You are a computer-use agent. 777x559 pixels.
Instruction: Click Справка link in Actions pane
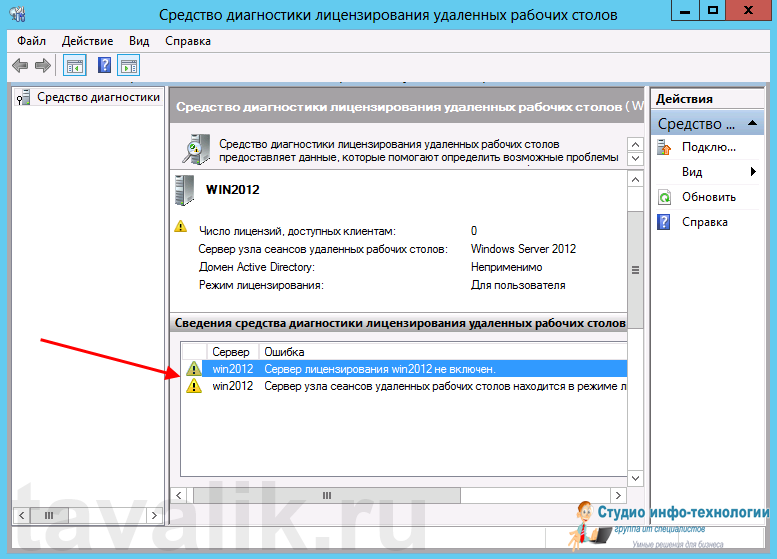(704, 222)
